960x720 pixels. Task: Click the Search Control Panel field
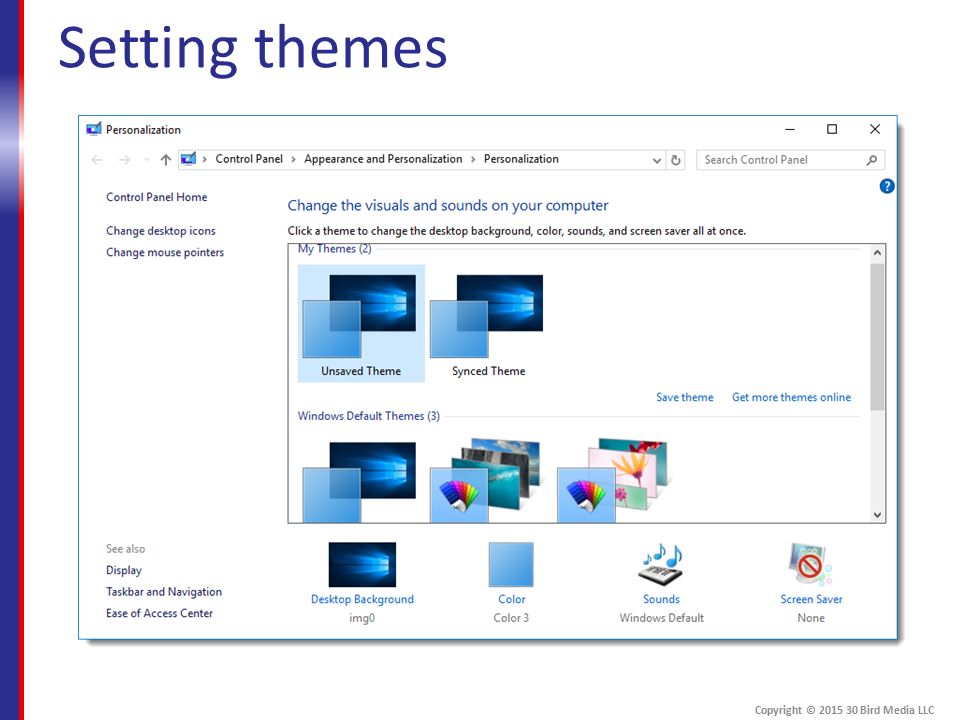click(x=790, y=160)
